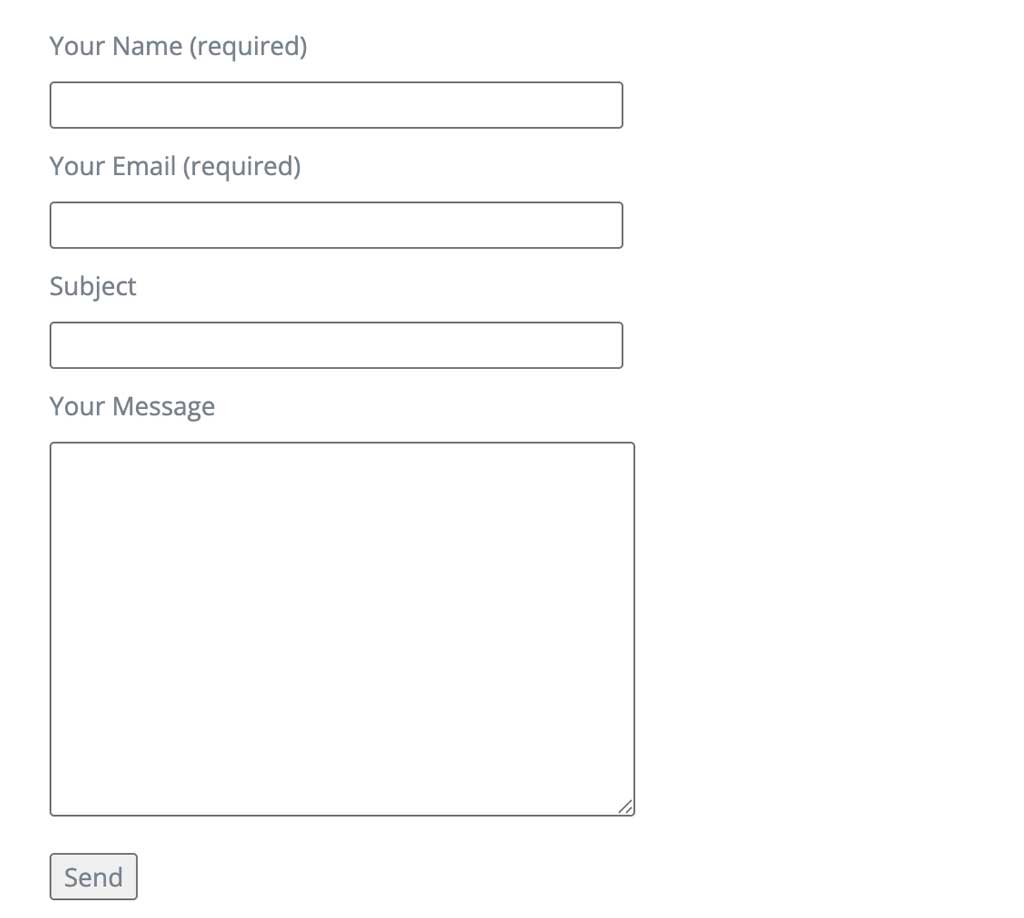Click the "Your Name (required)" label
Image resolution: width=1024 pixels, height=918 pixels.
(x=178, y=46)
